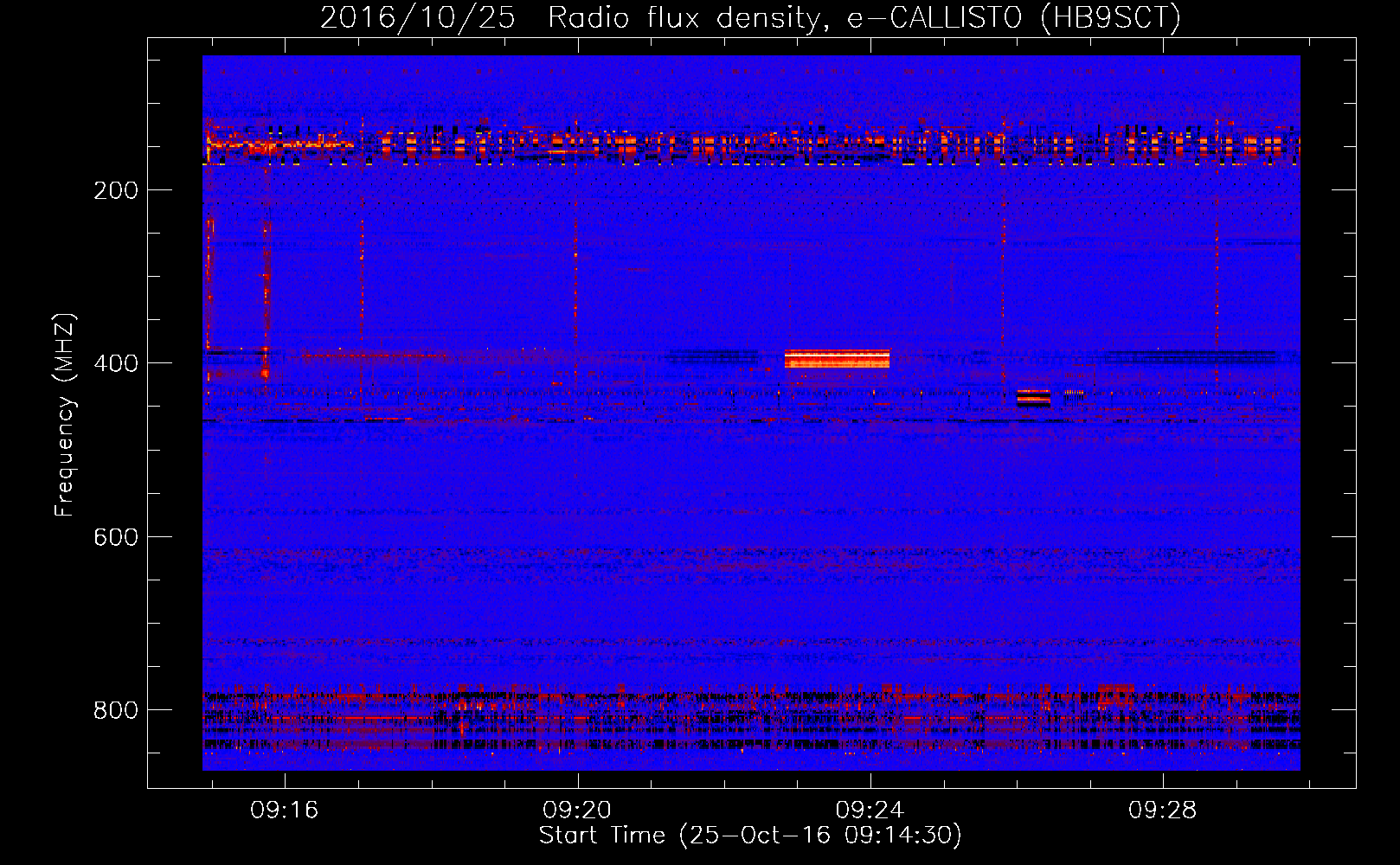Click the 200 frequency tick label
Image resolution: width=1400 pixels, height=865 pixels.
click(116, 190)
